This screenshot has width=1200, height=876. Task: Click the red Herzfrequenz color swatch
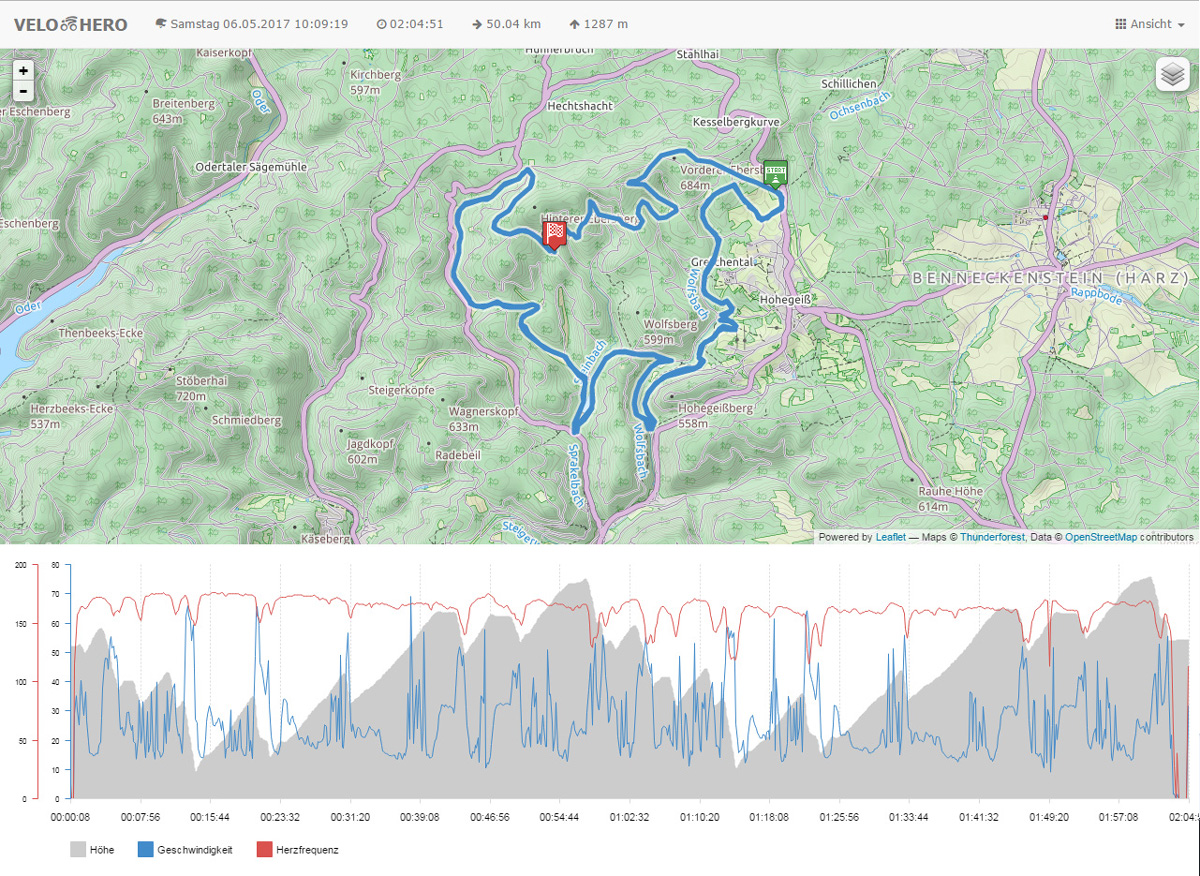(x=265, y=850)
